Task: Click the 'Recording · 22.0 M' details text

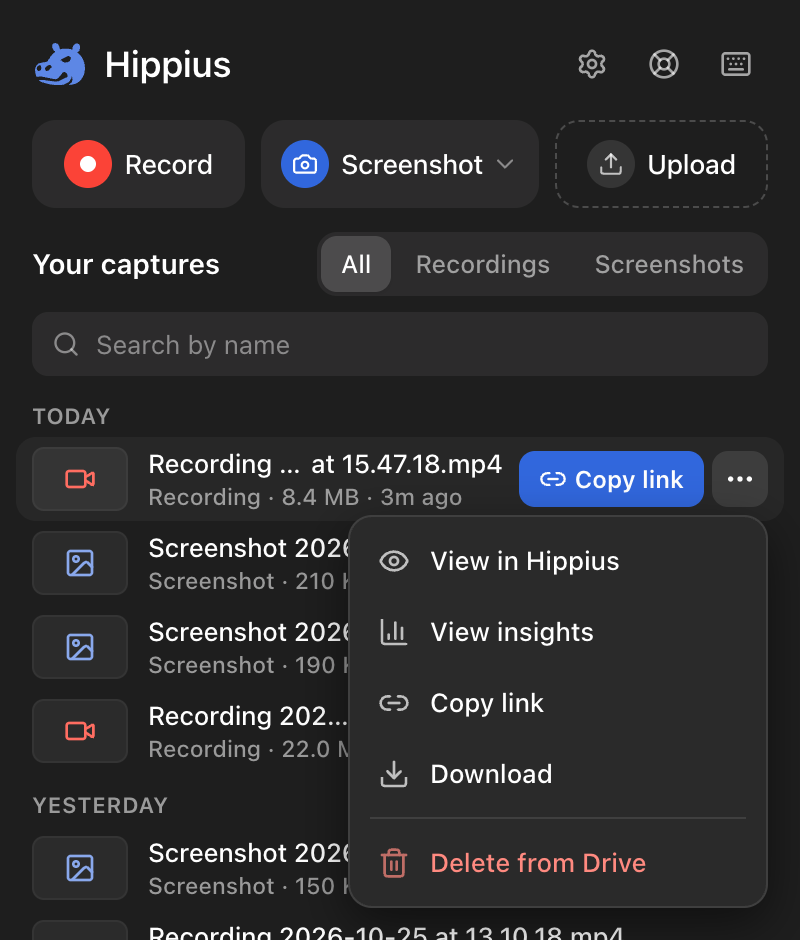Action: [x=249, y=749]
